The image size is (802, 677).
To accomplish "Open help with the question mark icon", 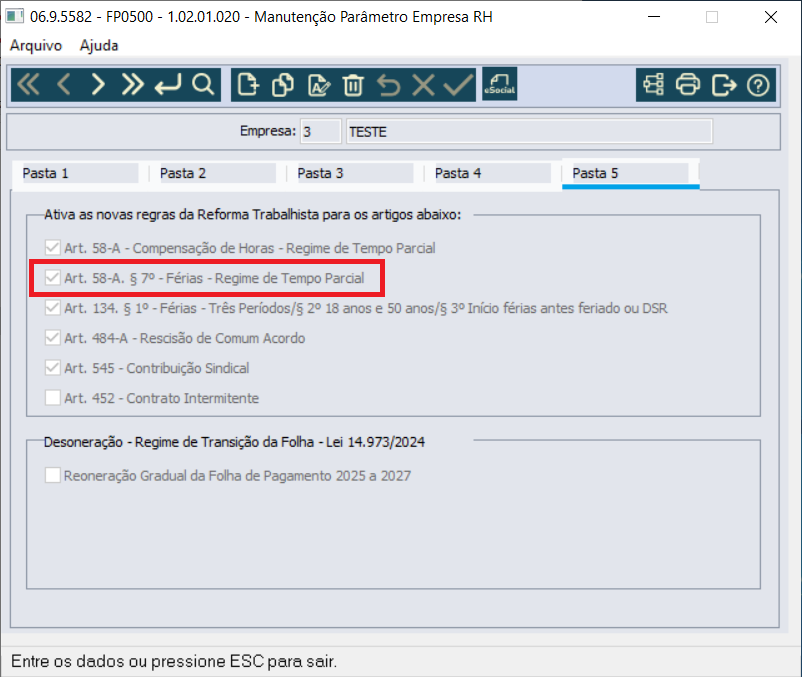I will (758, 85).
